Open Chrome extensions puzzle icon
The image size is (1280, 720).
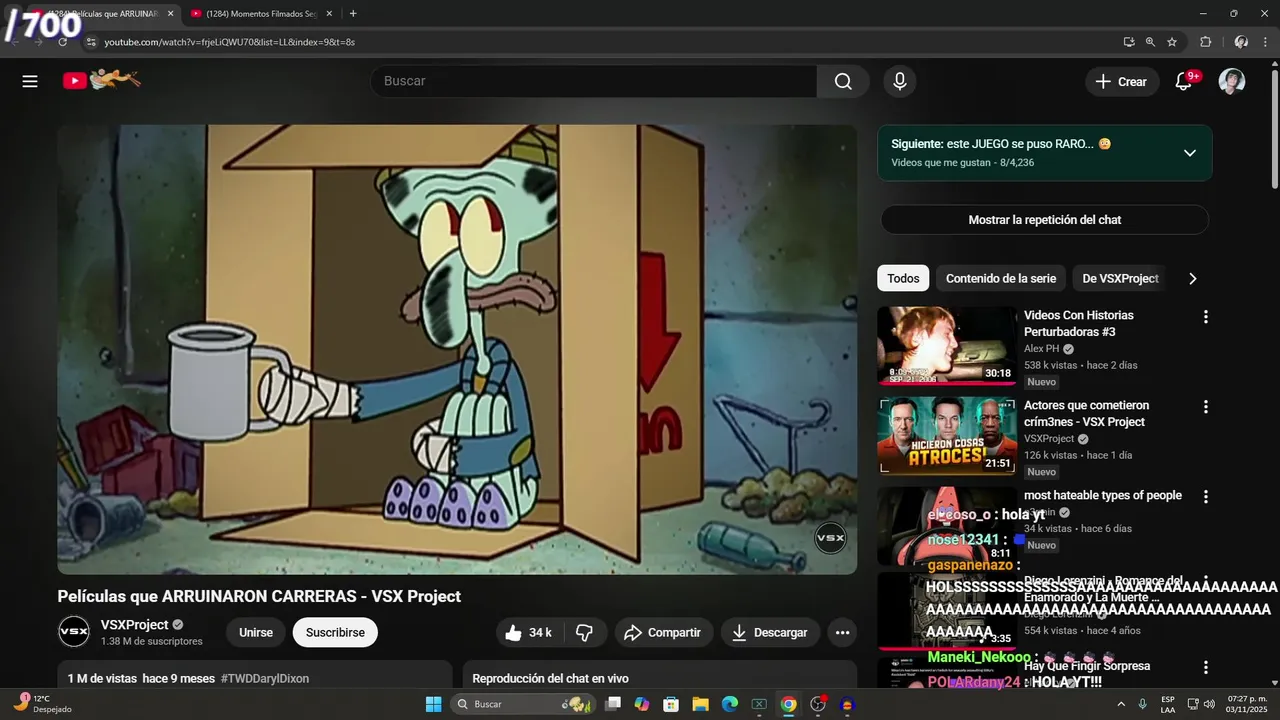pyautogui.click(x=1205, y=42)
